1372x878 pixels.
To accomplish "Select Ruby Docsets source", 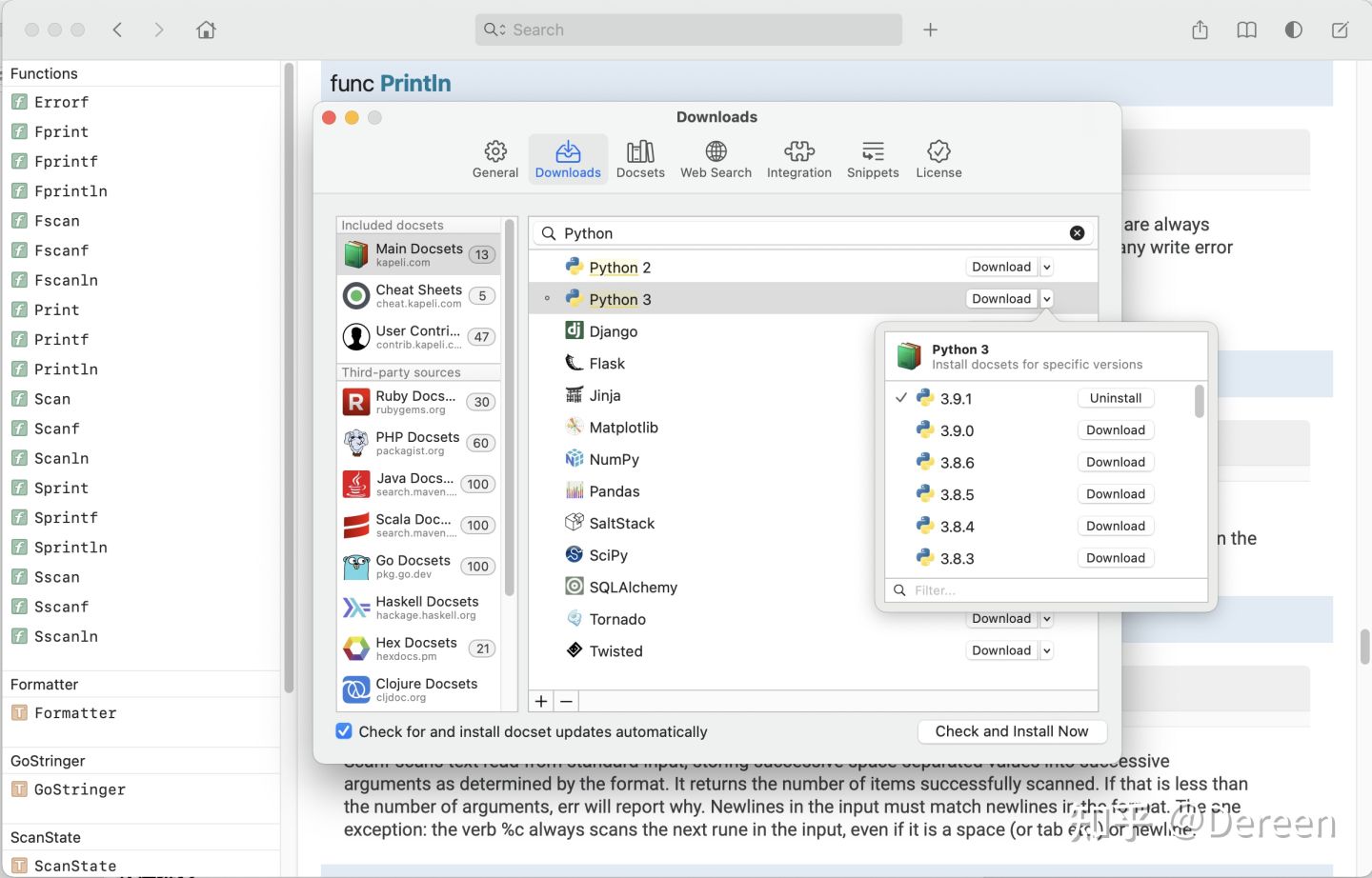I will point(419,402).
